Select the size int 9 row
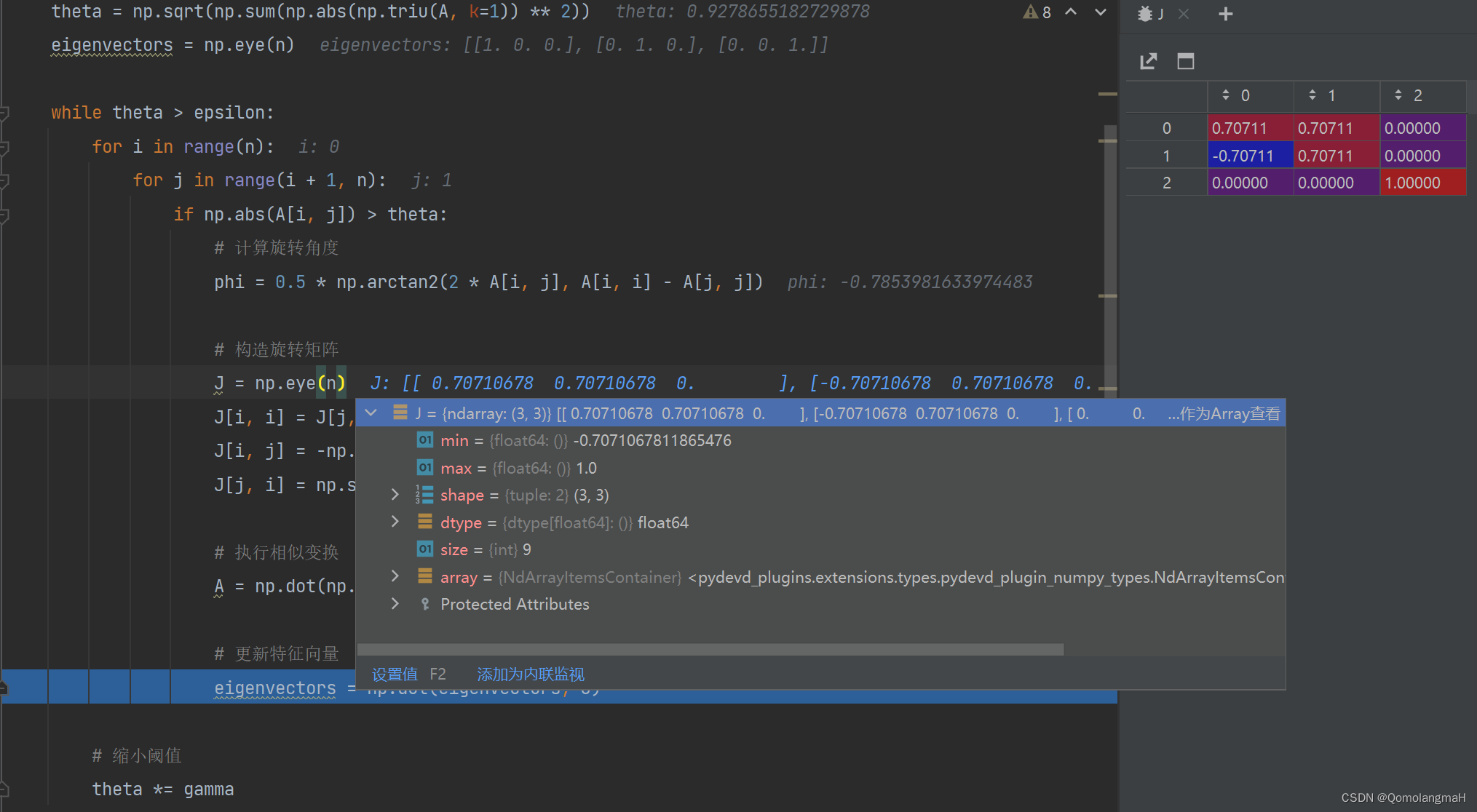1477x812 pixels. [820, 549]
